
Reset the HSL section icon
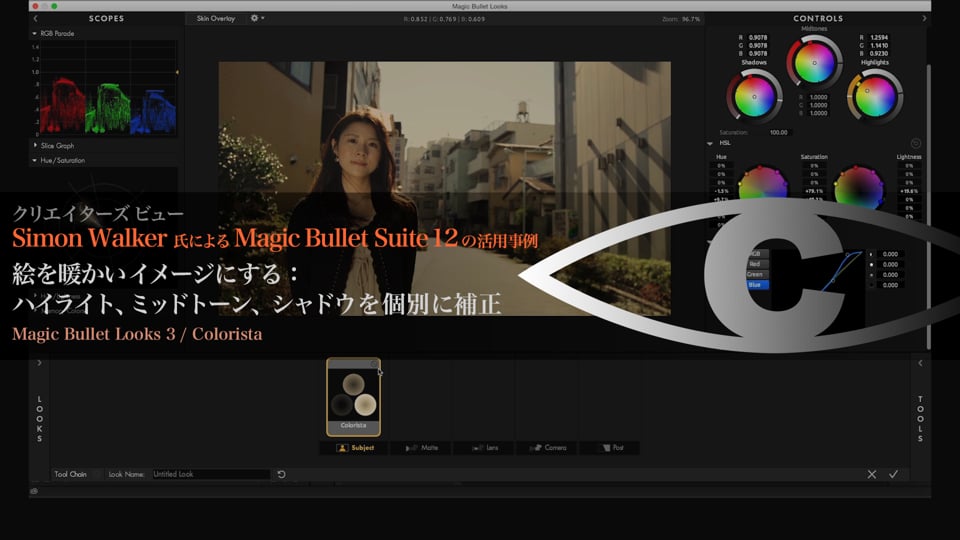[916, 143]
